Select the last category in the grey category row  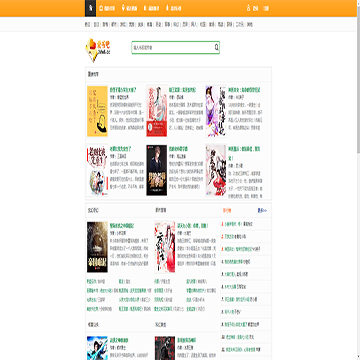[249, 24]
